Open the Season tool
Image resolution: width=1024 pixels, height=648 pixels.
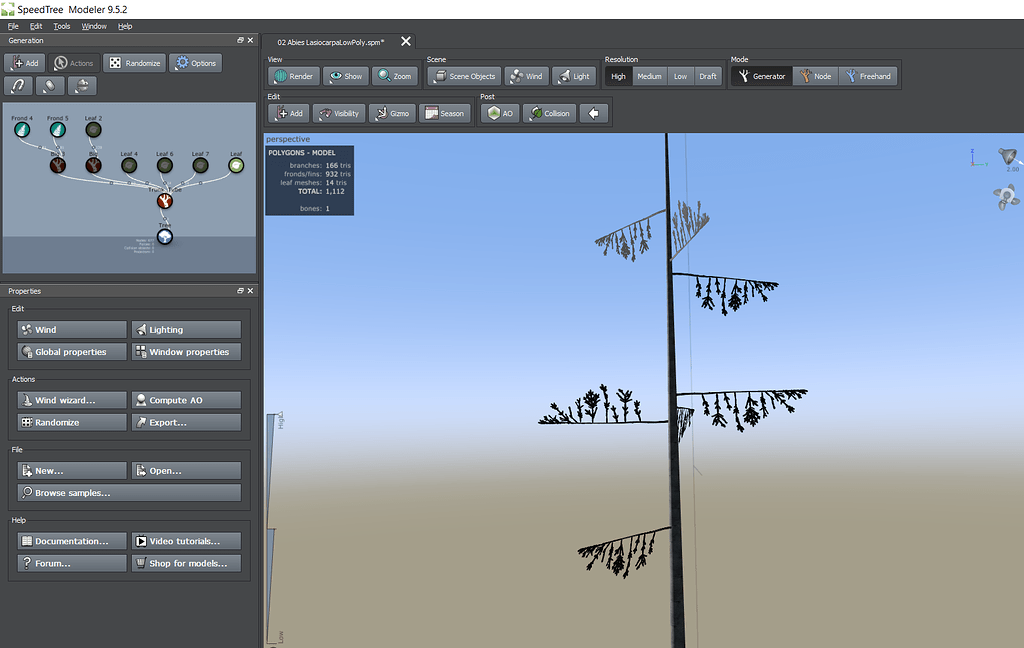pyautogui.click(x=446, y=112)
